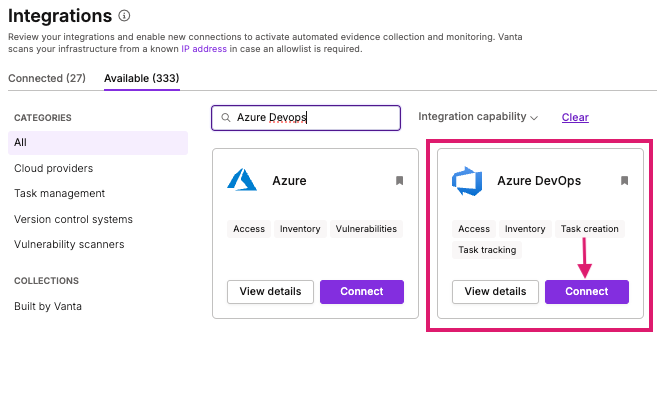Image resolution: width=657 pixels, height=394 pixels.
Task: Connect the Azure DevOps integration
Action: tap(587, 292)
